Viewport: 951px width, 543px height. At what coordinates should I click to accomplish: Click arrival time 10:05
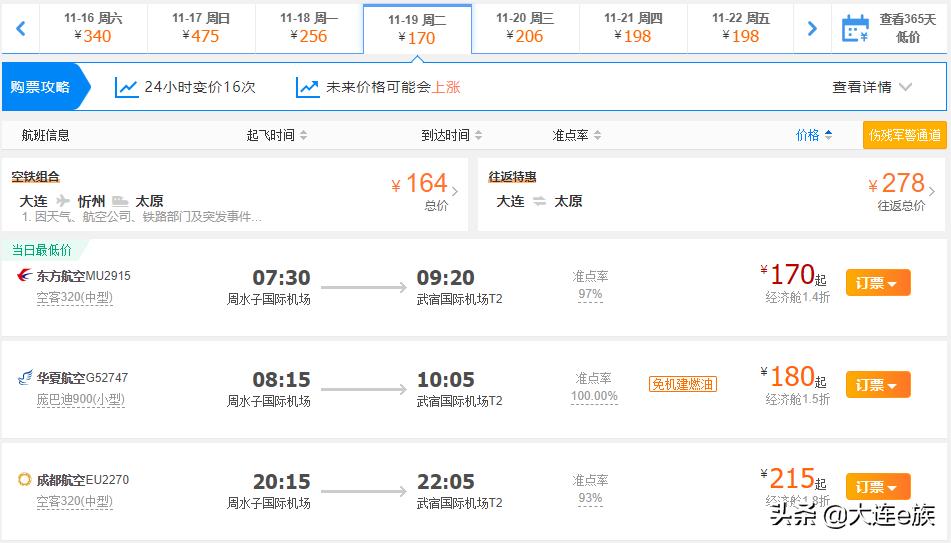coord(446,380)
